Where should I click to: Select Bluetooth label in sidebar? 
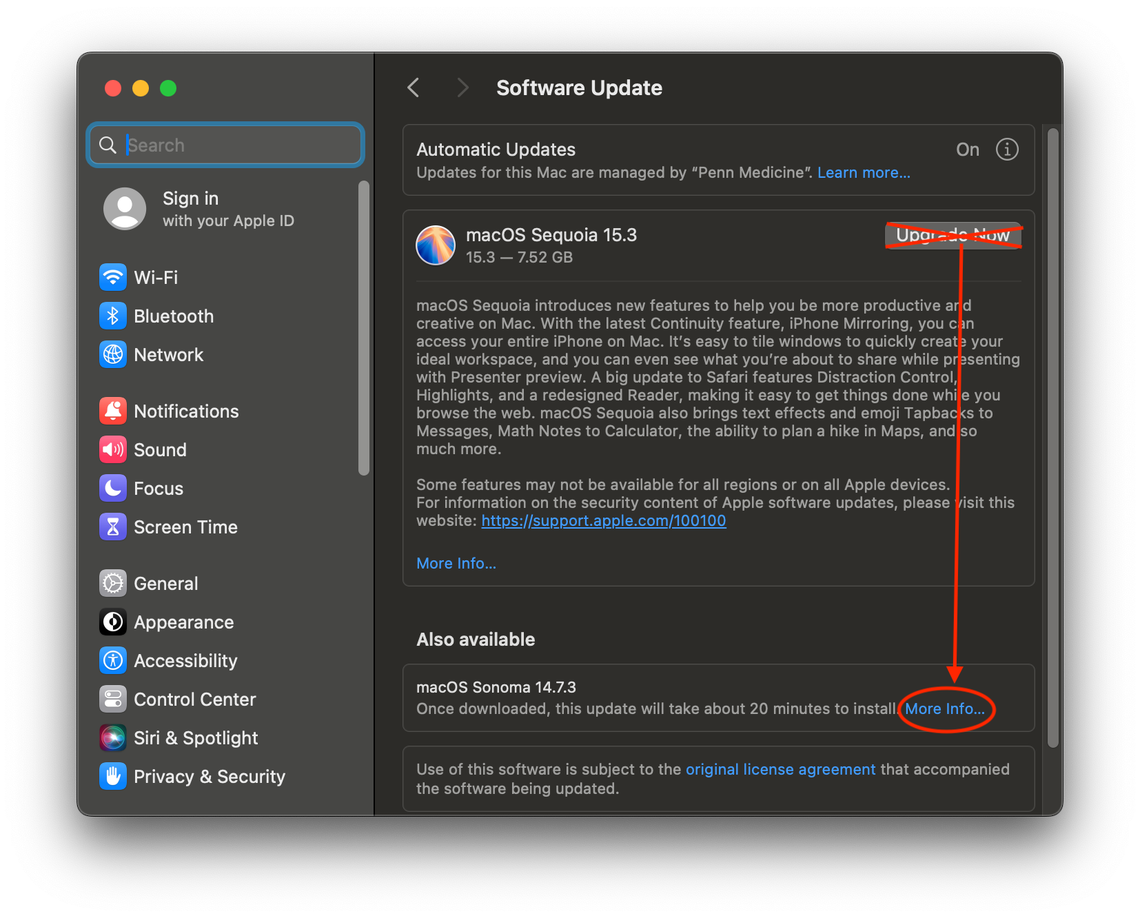174,315
